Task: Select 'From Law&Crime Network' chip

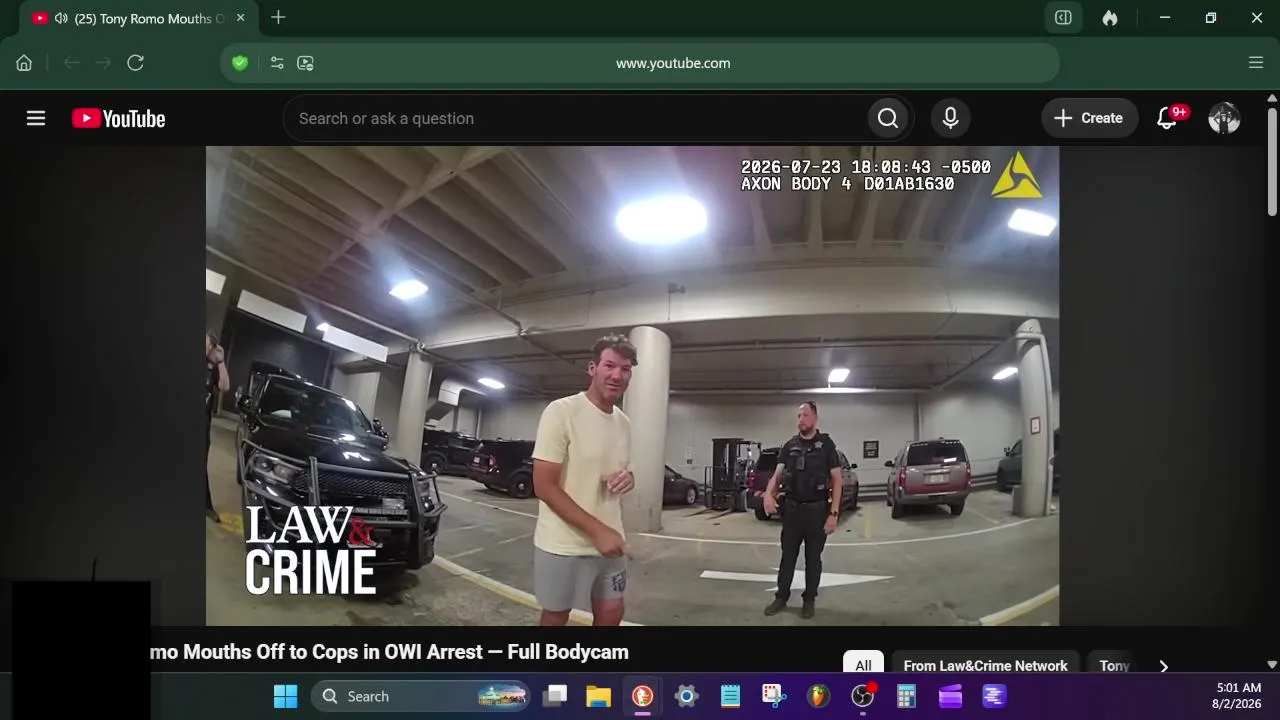Action: point(985,665)
